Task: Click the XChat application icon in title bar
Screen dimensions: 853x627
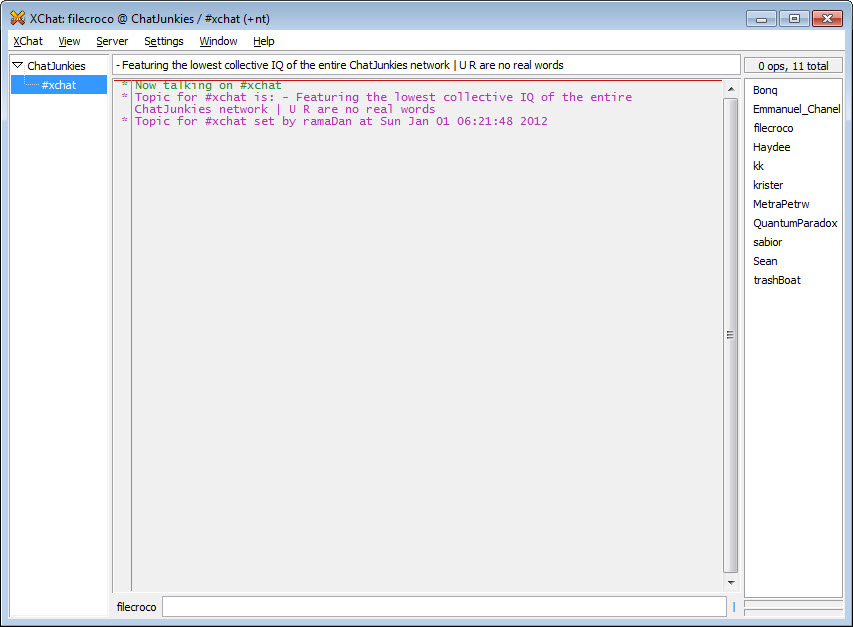Action: click(x=18, y=18)
